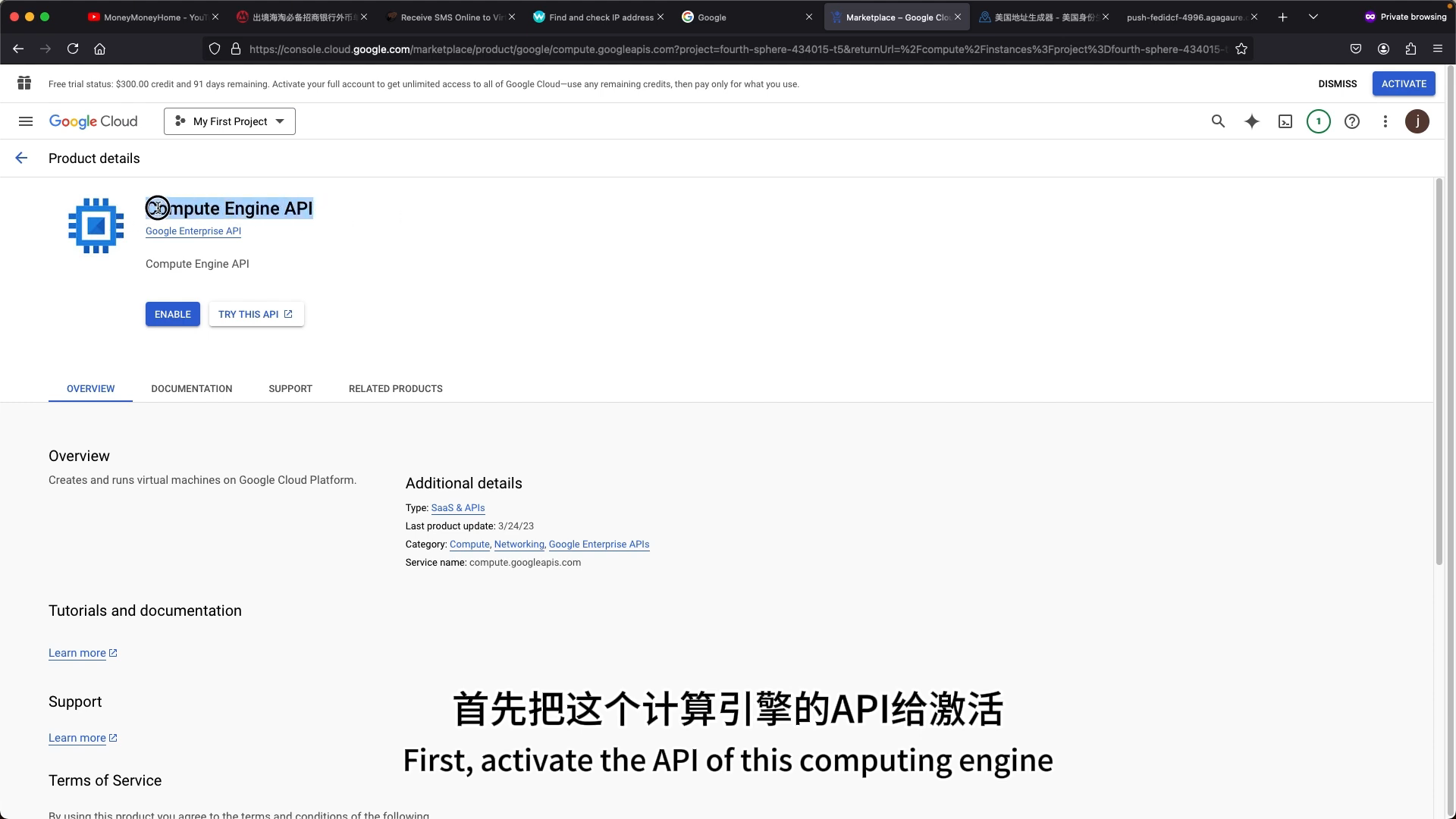Click browser forward arrow
The height and width of the screenshot is (819, 1456).
point(45,49)
